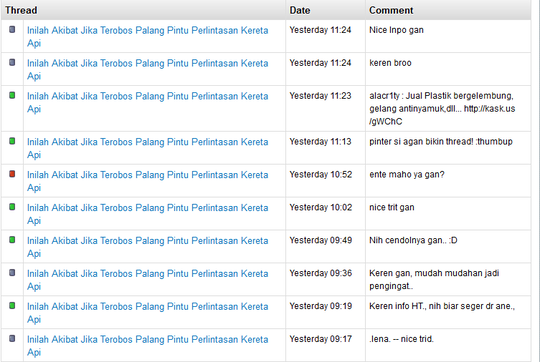Click the red reputation icon beside 'ente maho ya gan?'
Image resolution: width=540 pixels, height=362 pixels.
click(x=12, y=174)
